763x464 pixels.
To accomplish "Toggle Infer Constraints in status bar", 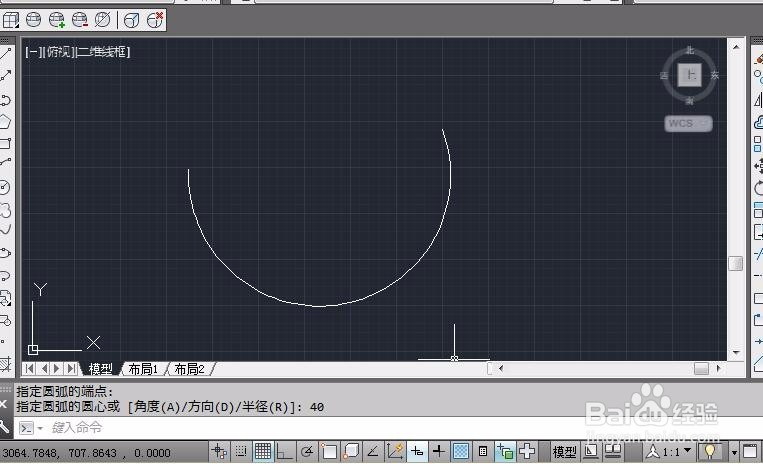I will click(x=219, y=452).
